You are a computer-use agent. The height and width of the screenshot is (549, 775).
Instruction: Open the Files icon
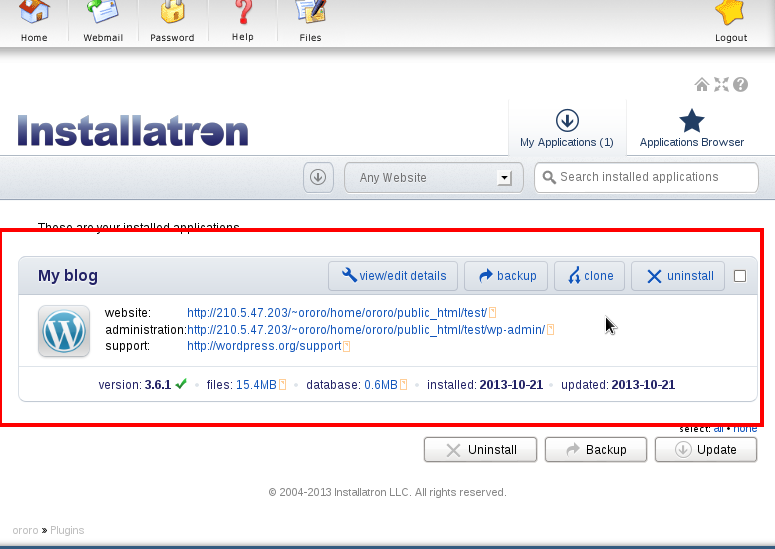pos(310,12)
